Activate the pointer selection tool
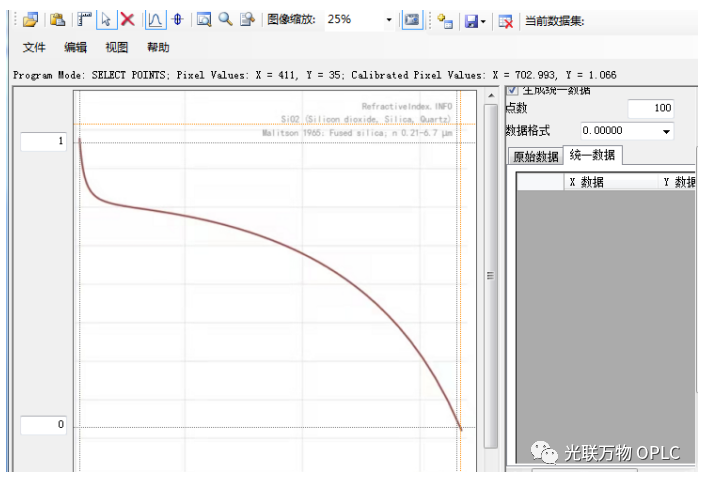 click(106, 19)
